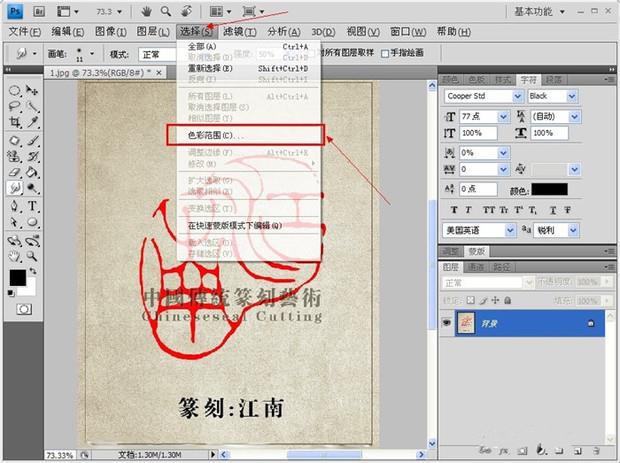Delete layer trash button

(595, 450)
